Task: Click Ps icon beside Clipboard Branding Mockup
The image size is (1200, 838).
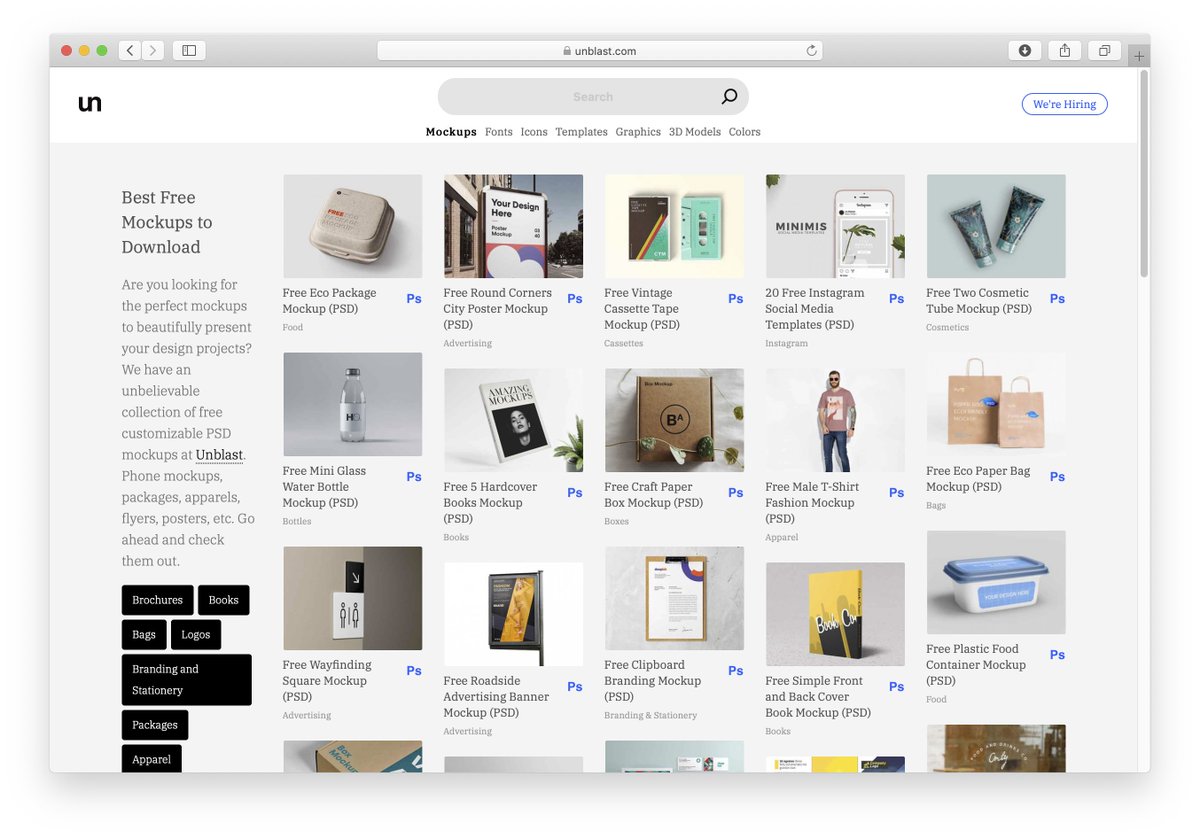Action: (x=736, y=670)
